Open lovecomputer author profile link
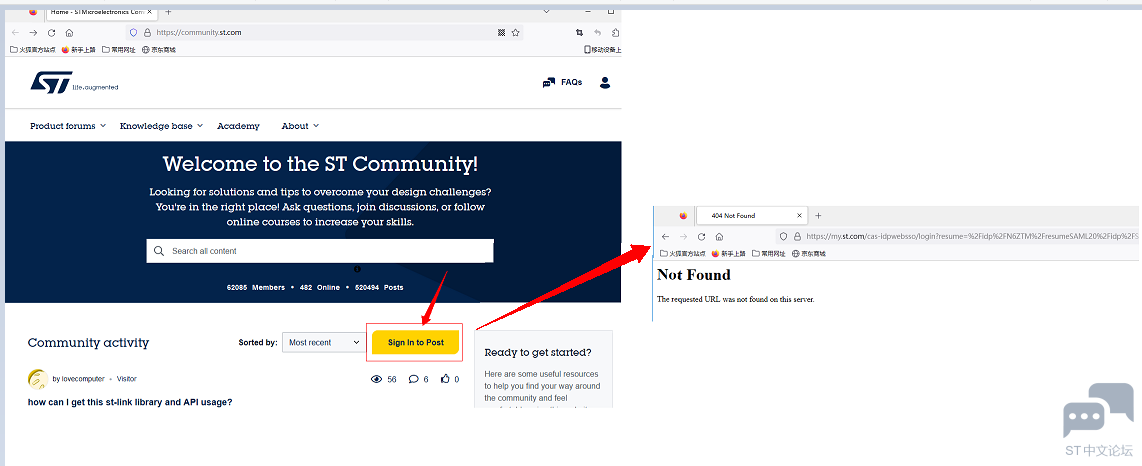 pos(82,379)
